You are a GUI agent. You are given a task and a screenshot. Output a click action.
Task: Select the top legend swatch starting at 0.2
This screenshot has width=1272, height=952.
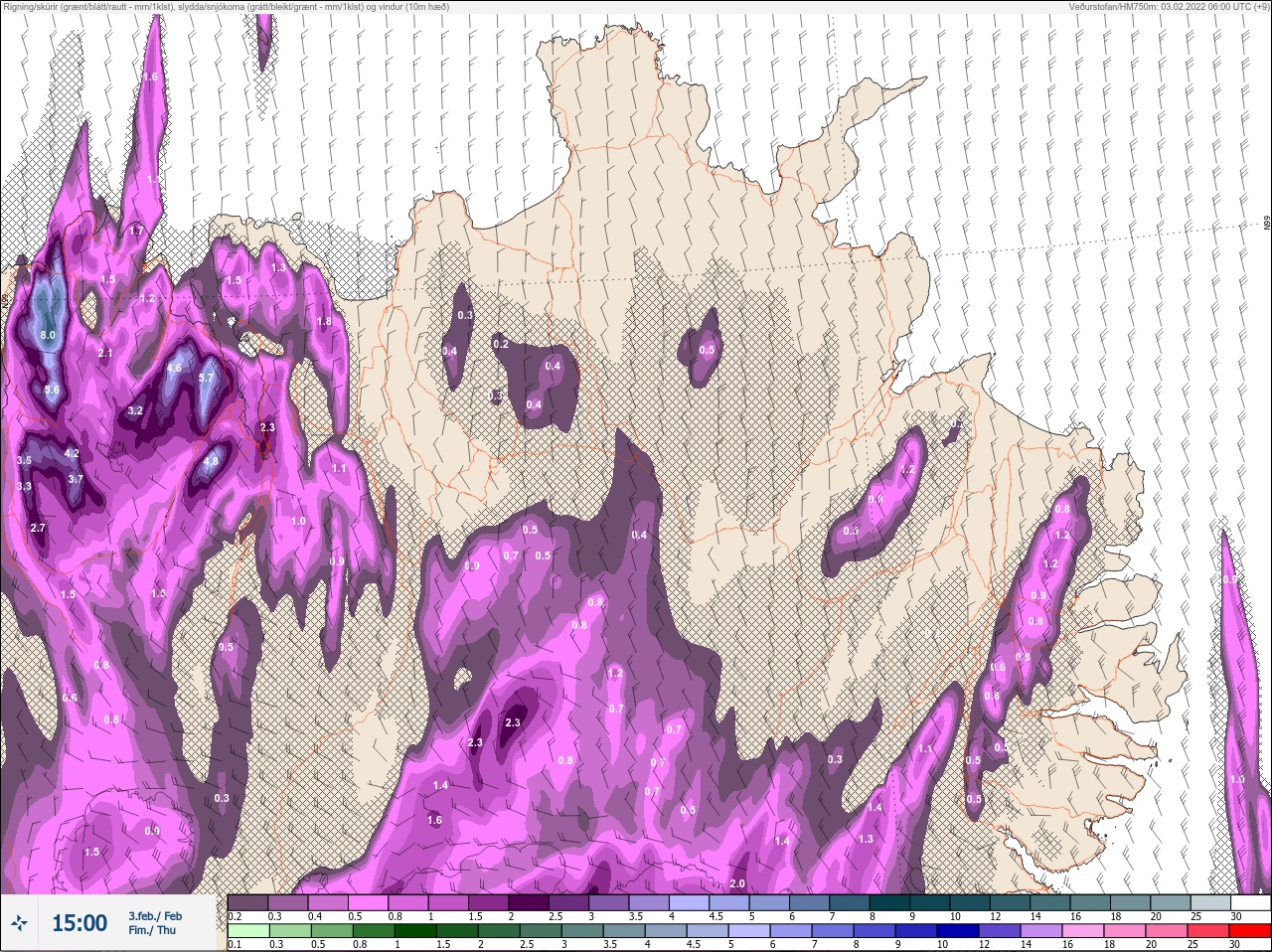click(x=247, y=902)
